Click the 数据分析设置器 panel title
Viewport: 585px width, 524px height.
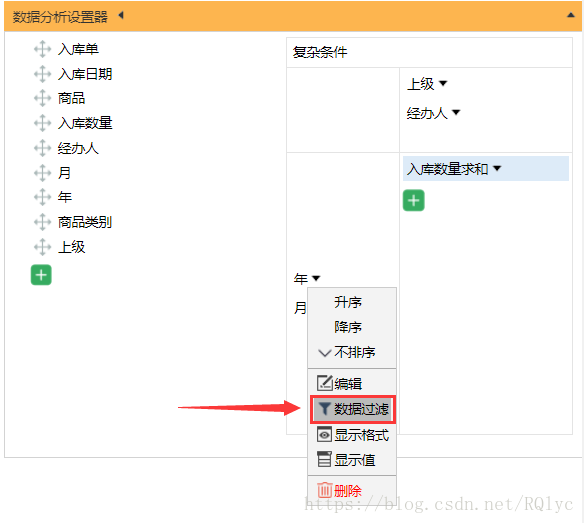(60, 17)
